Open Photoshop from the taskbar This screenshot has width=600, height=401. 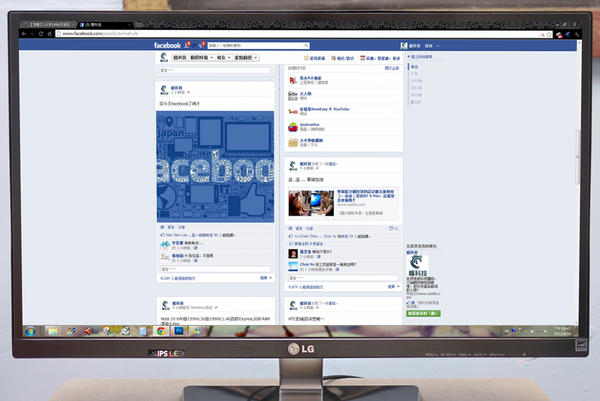179,331
